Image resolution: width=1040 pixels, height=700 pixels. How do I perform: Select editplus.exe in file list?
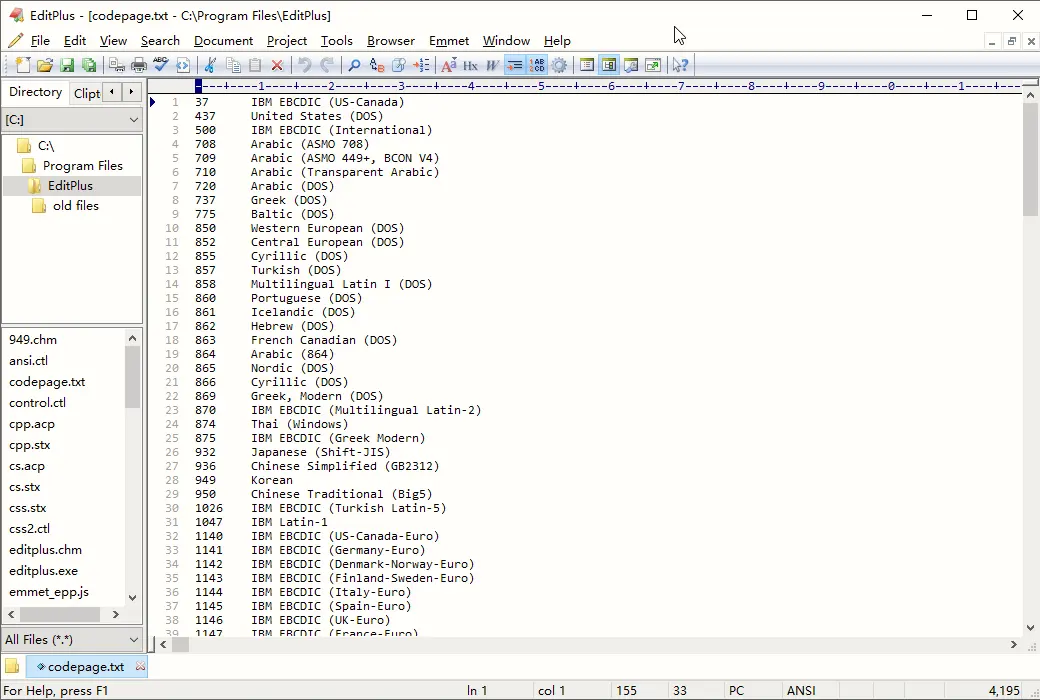pyautogui.click(x=43, y=571)
